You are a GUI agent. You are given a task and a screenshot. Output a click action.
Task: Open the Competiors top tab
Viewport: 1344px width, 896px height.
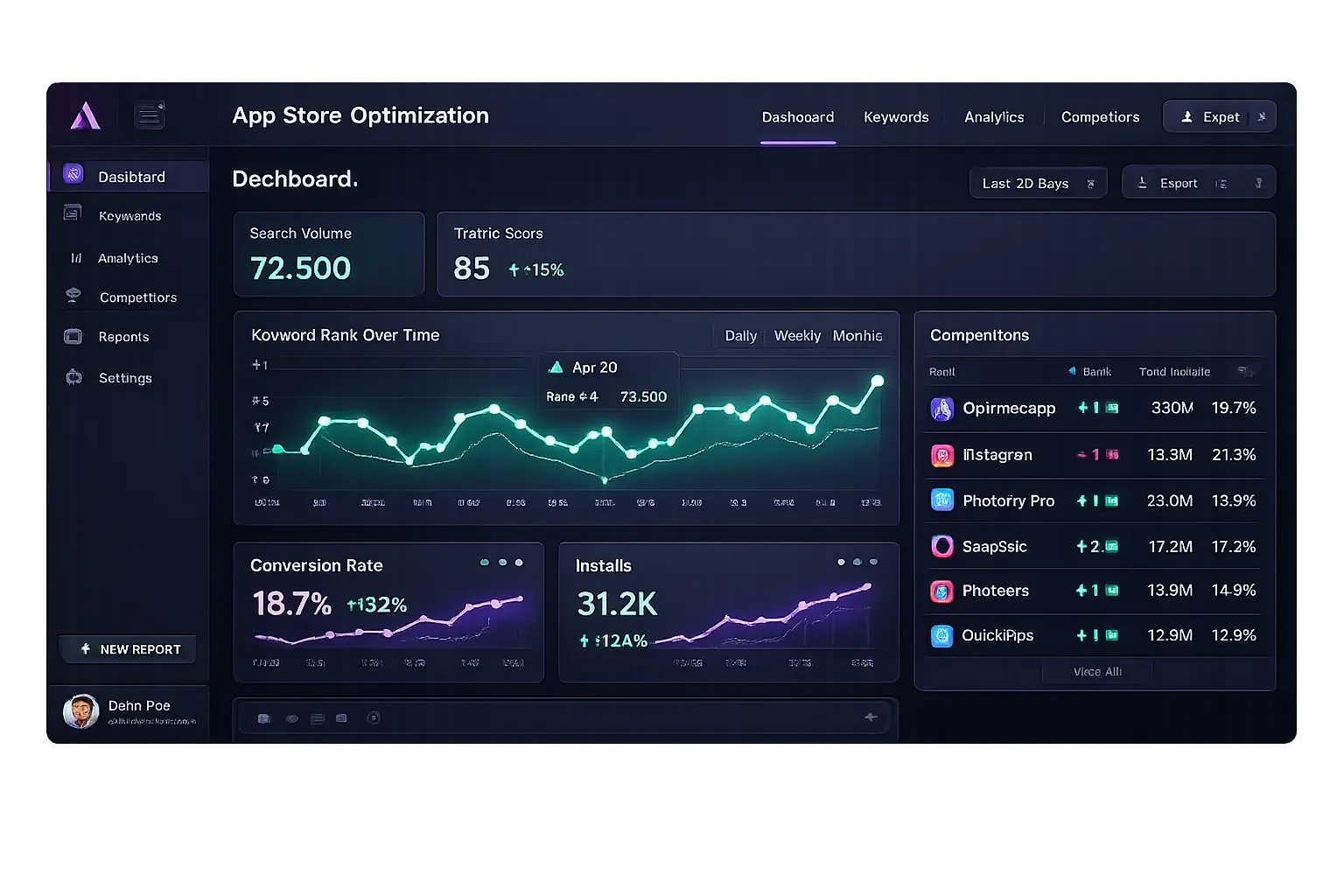point(1100,117)
